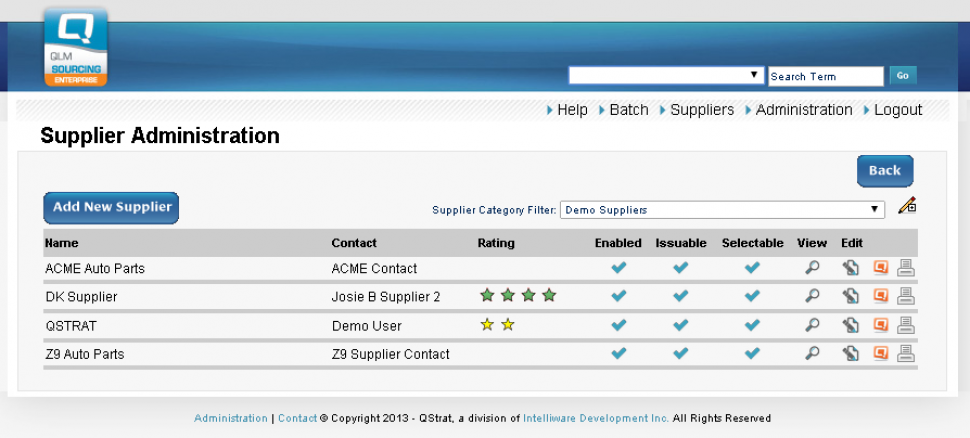Toggle Issuable checkmark for DK Supplier
This screenshot has height=438, width=970.
click(680, 296)
